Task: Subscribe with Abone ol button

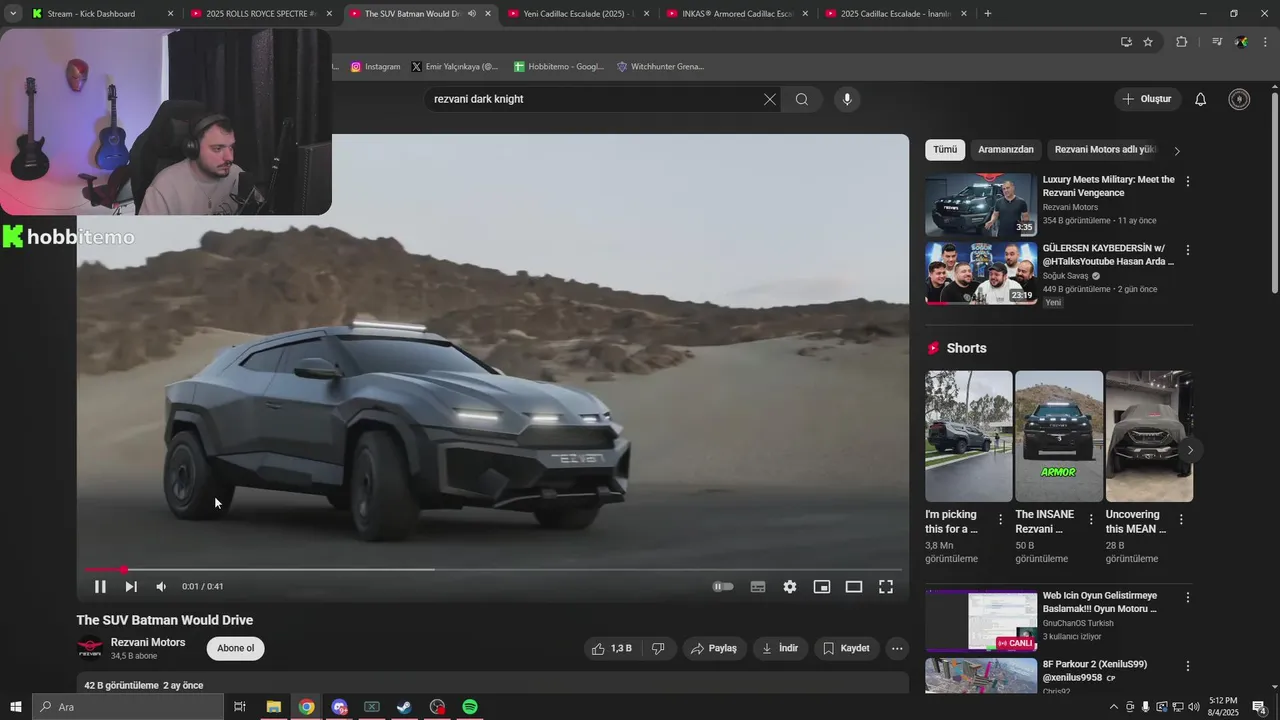Action: [x=236, y=648]
